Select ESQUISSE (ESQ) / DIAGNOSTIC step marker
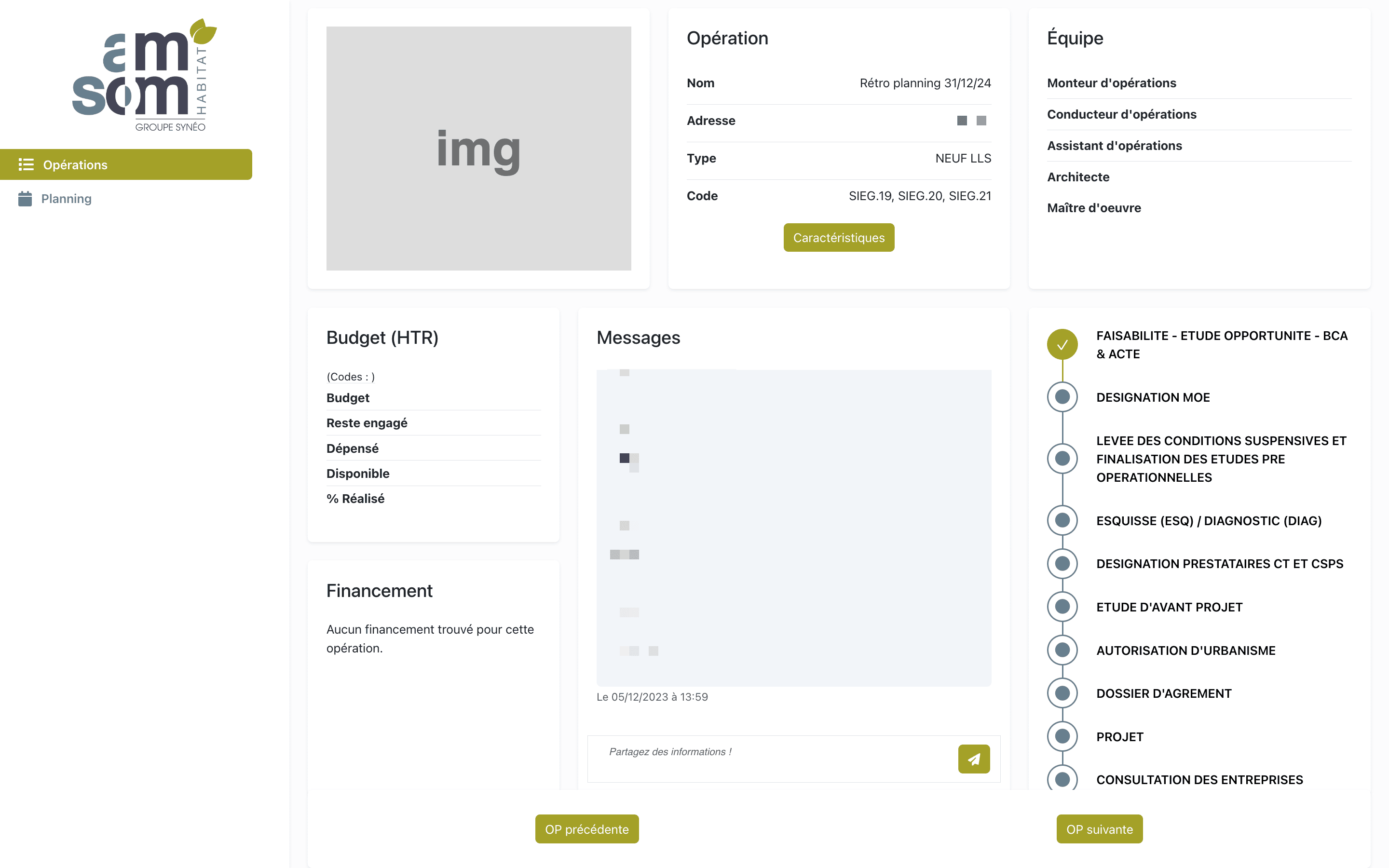The width and height of the screenshot is (1389, 868). 1062,520
